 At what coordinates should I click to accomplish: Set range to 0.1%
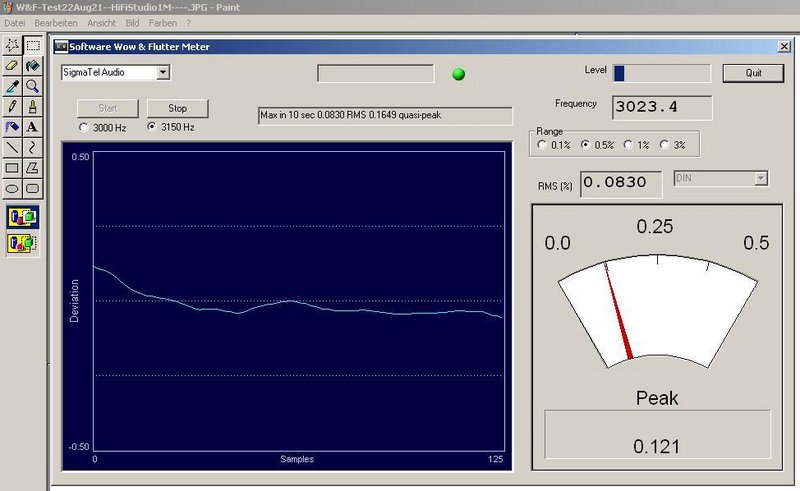tap(542, 145)
